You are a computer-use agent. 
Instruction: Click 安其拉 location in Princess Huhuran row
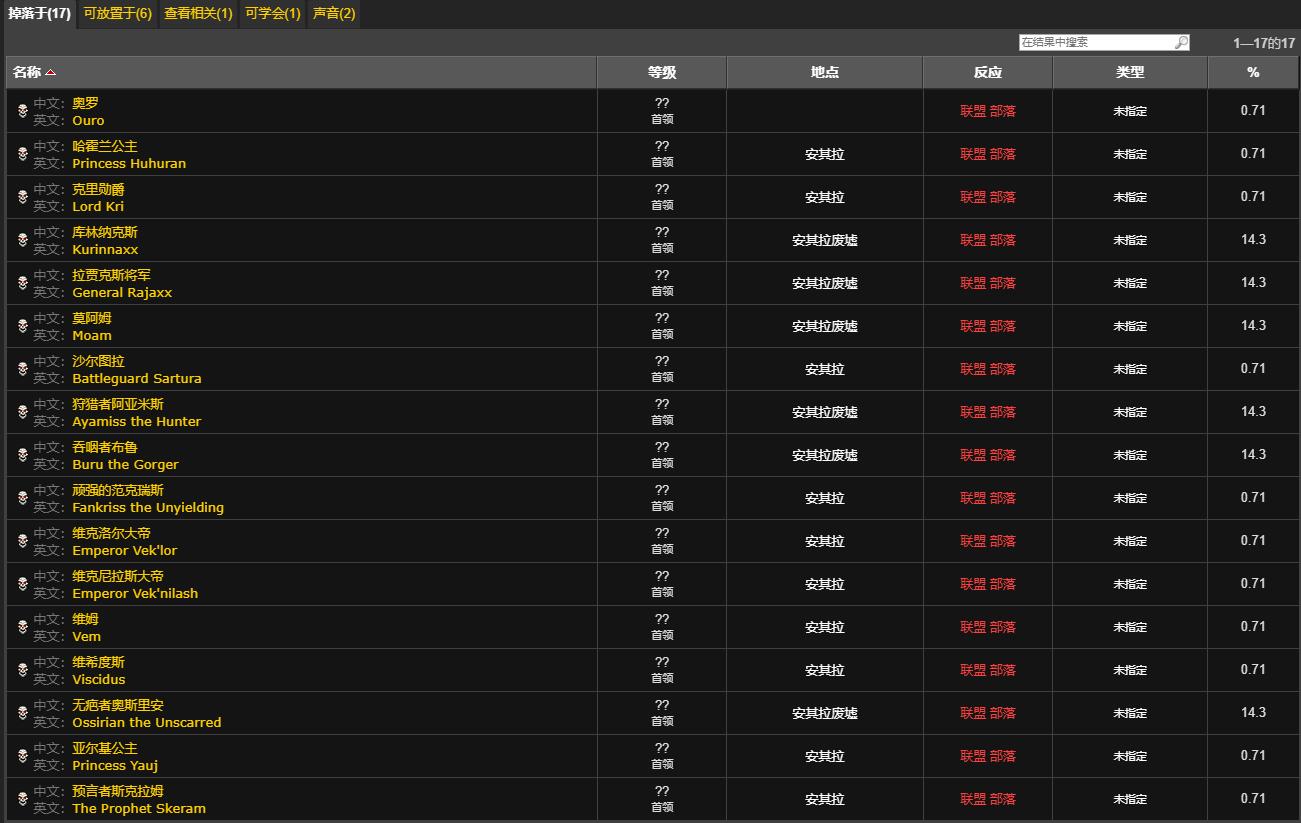825,154
